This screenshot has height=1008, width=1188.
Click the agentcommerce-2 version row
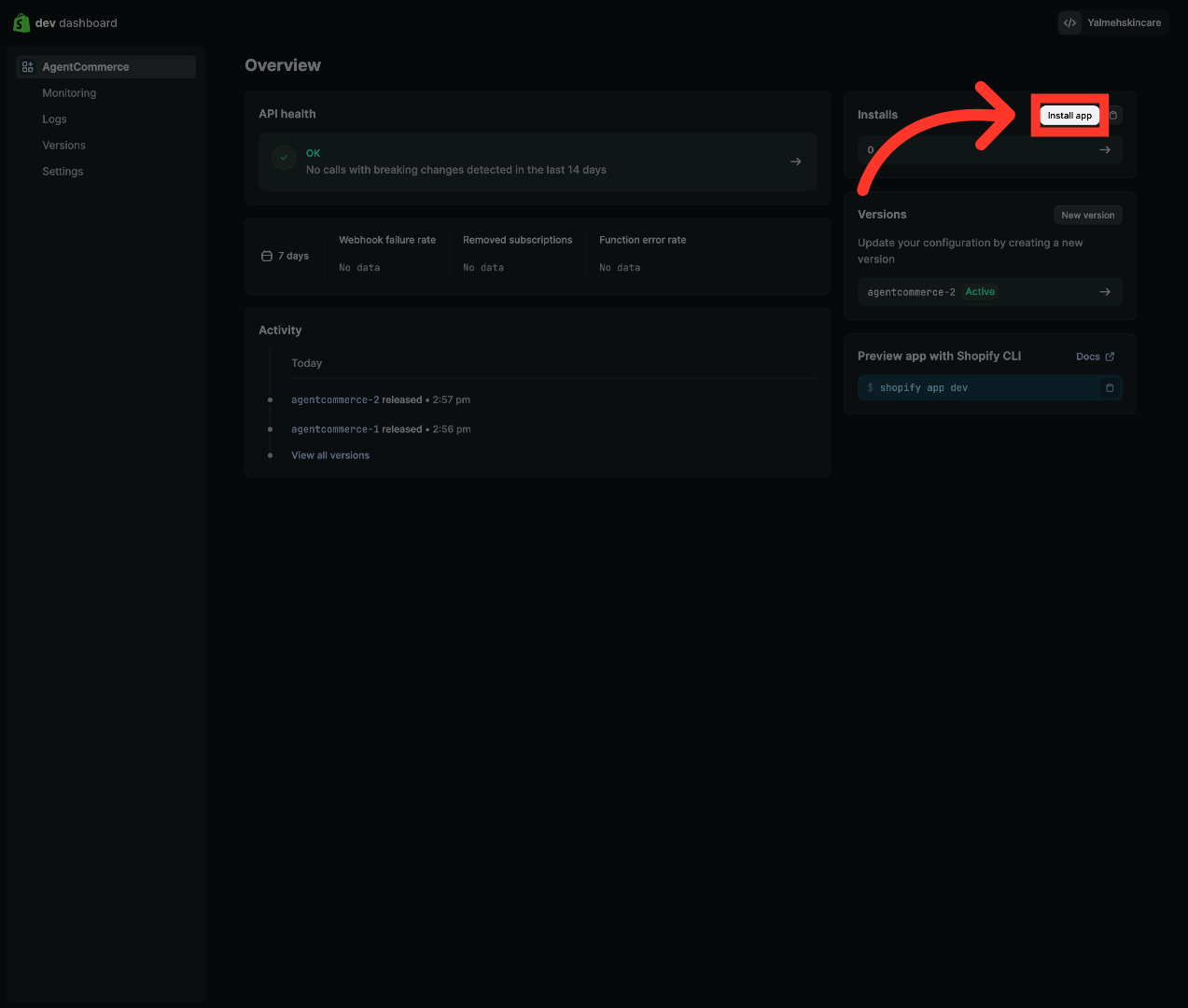(x=989, y=292)
